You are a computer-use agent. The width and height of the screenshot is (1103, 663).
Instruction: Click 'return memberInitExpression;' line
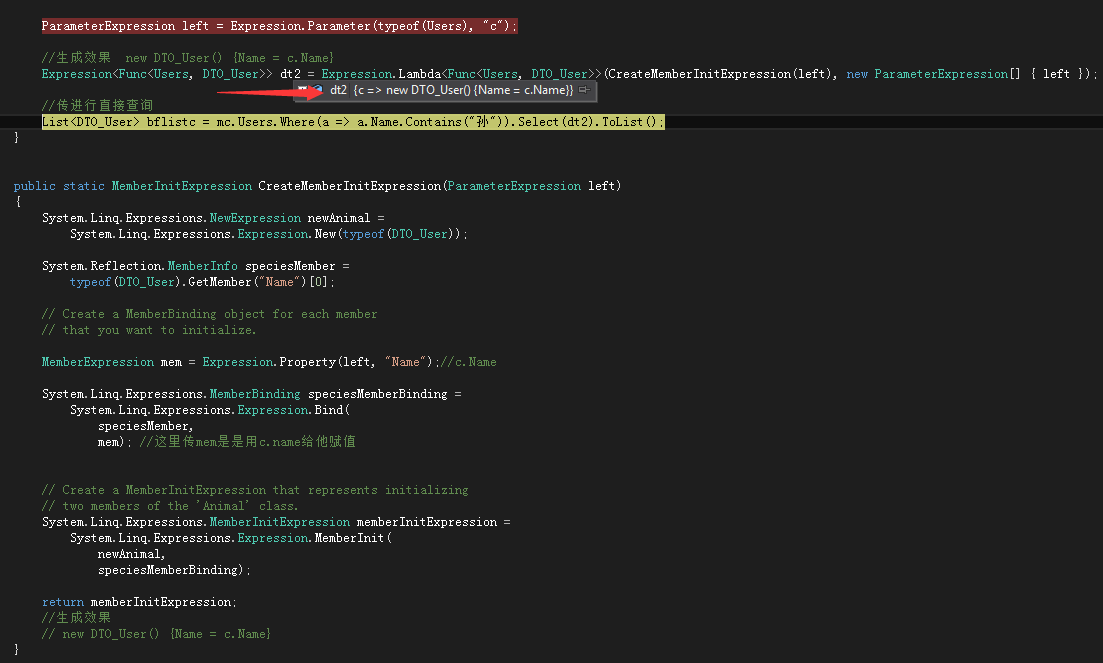pyautogui.click(x=139, y=602)
